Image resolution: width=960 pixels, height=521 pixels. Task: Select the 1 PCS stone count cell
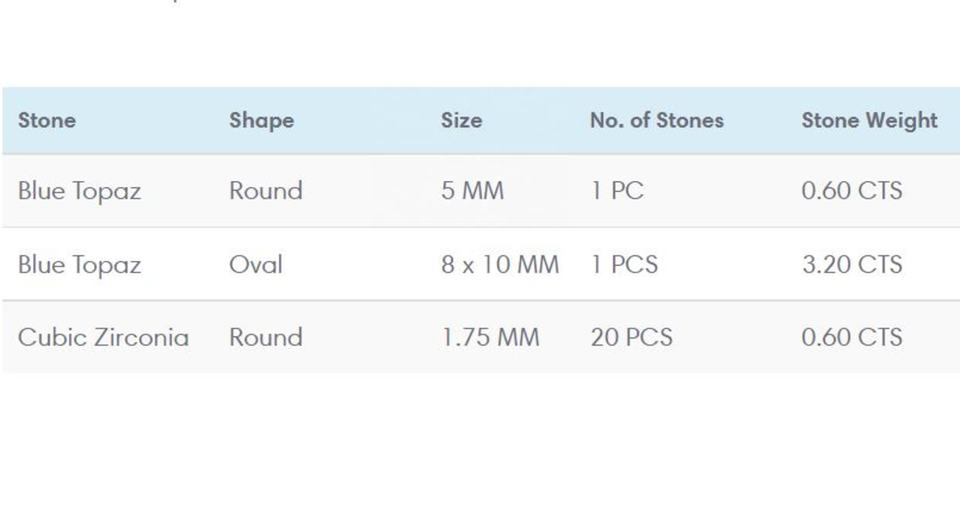point(624,265)
